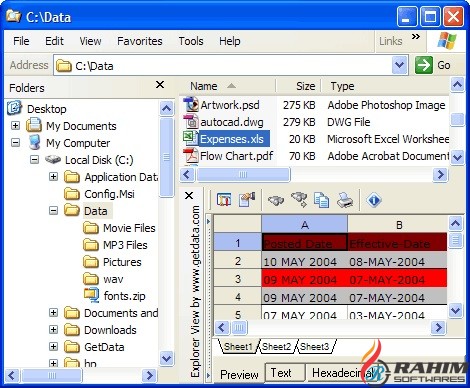470x388 pixels.
Task: Open the Edit menu
Action: click(x=54, y=41)
